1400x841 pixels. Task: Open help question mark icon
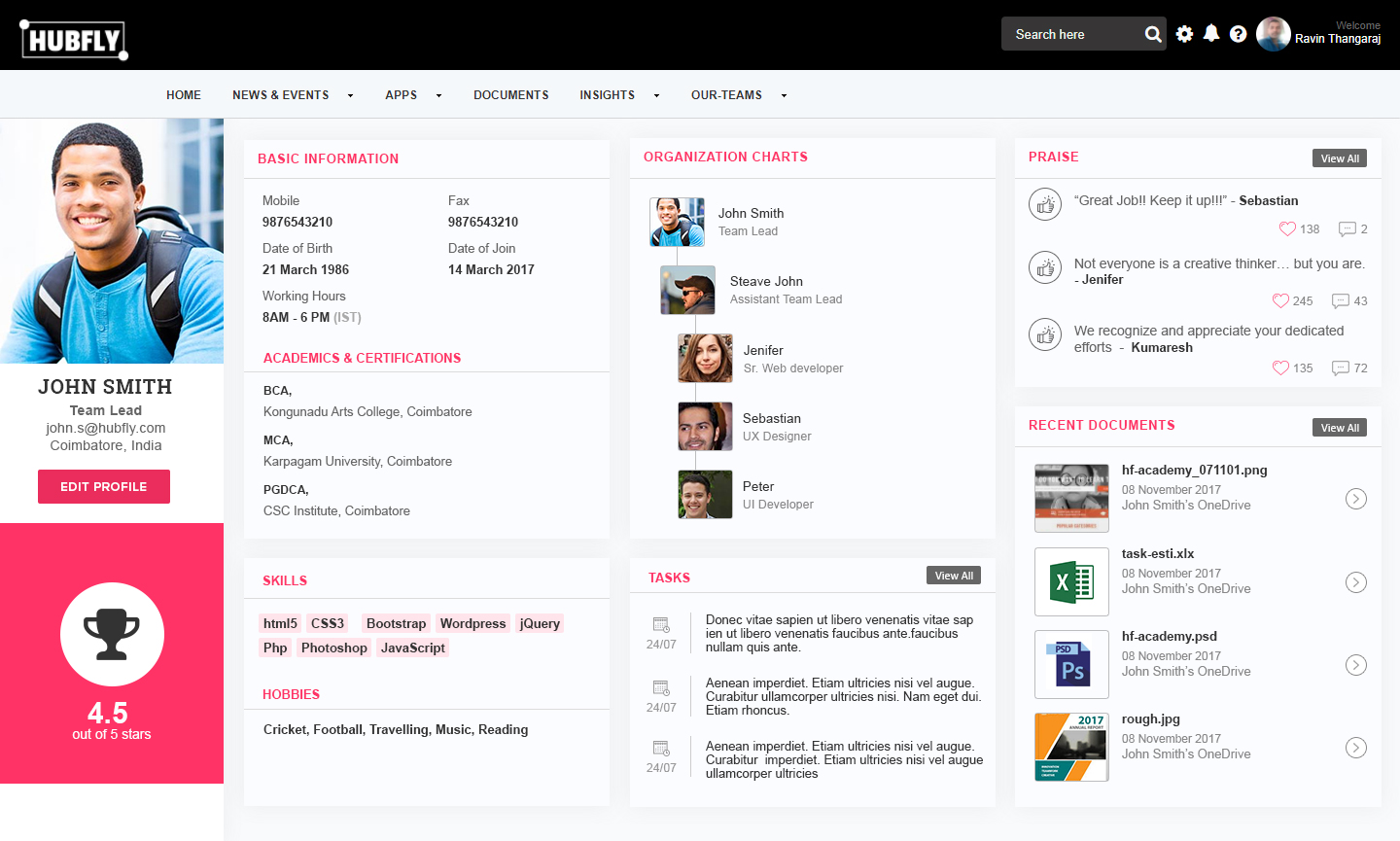click(1238, 34)
